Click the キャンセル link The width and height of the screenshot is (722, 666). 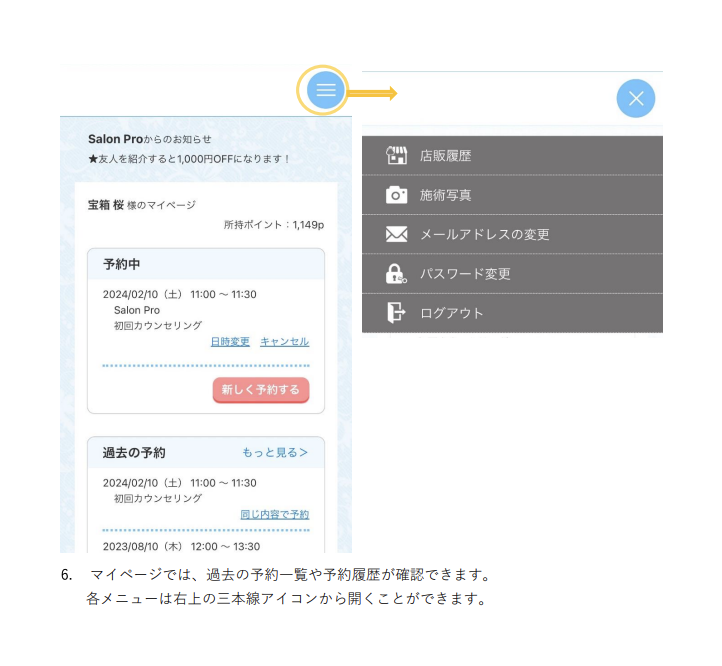point(285,342)
